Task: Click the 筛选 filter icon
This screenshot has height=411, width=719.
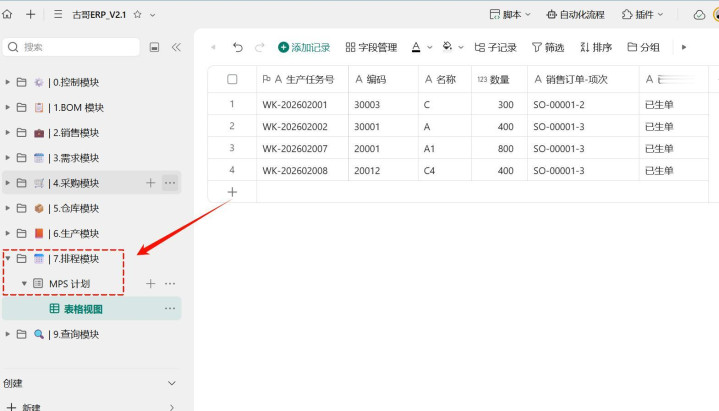Action: (x=547, y=47)
